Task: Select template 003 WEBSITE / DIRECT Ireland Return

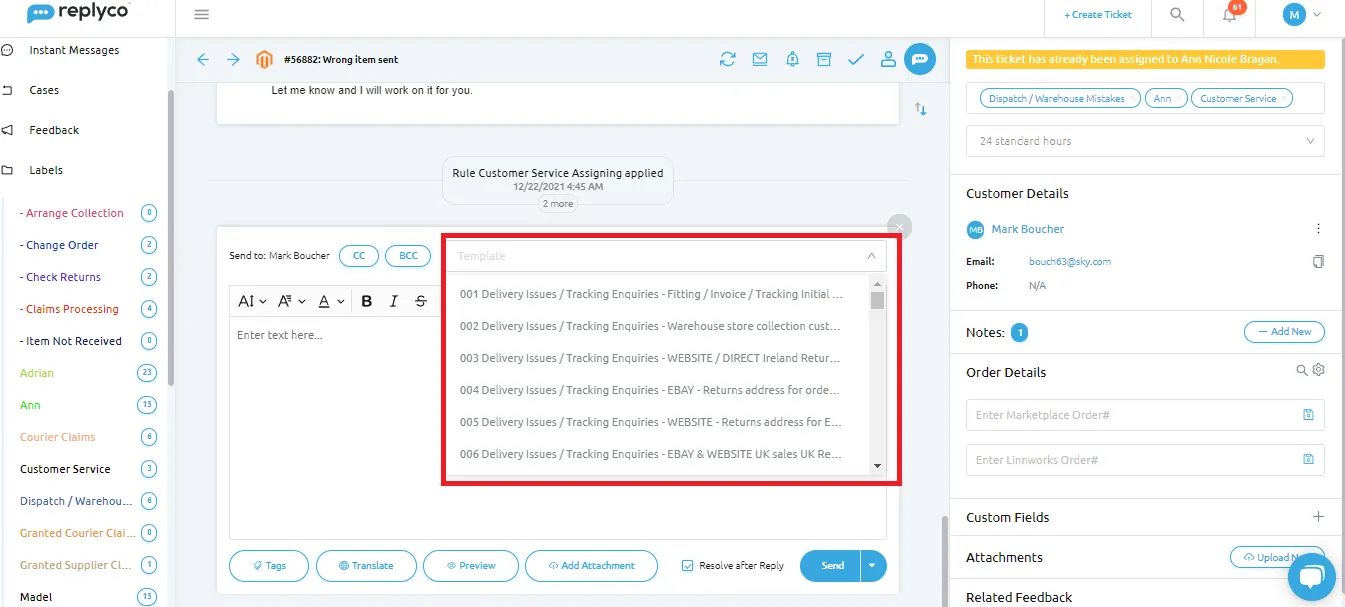Action: click(x=652, y=358)
